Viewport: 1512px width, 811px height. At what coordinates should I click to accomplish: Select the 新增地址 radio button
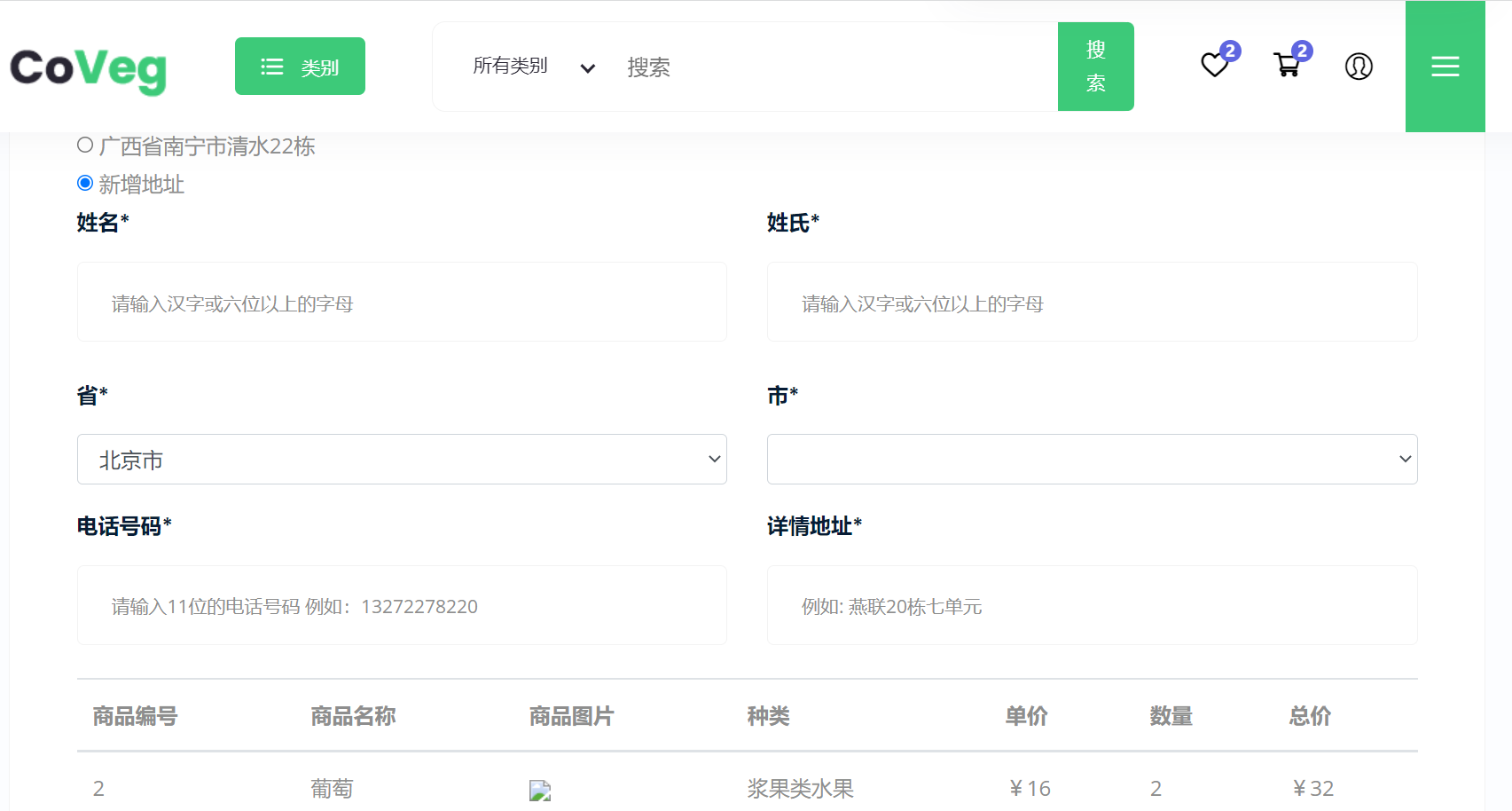point(85,183)
